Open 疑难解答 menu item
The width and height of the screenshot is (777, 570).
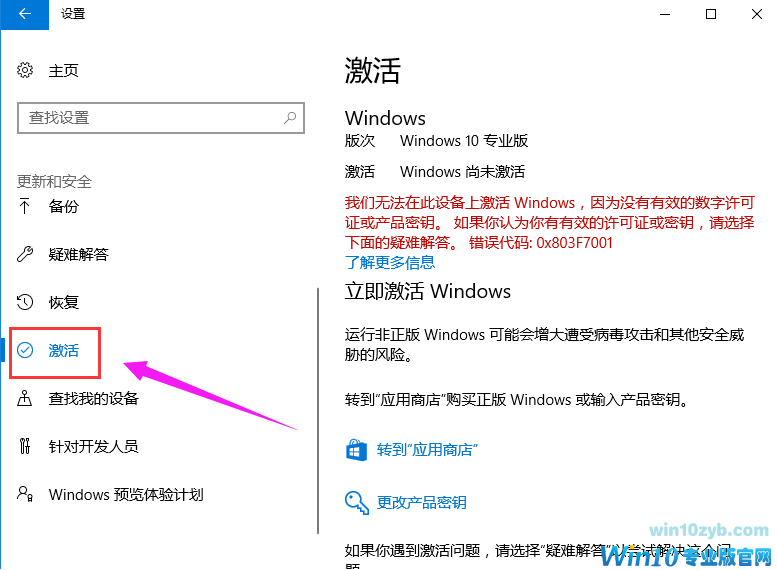(x=78, y=254)
